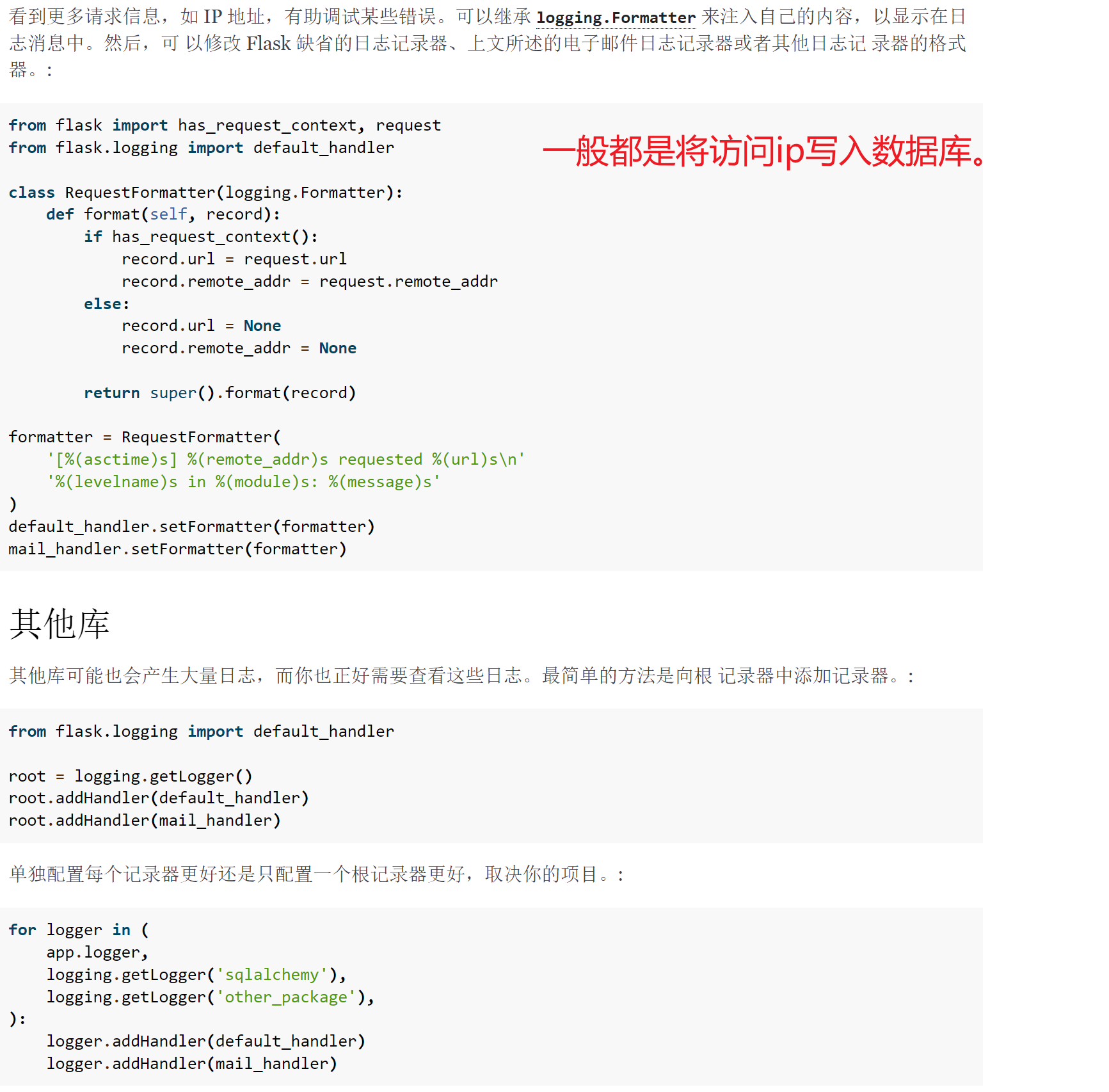This screenshot has width=1109, height=1092.
Task: Click 'return super().format(record)' line
Action: click(219, 393)
